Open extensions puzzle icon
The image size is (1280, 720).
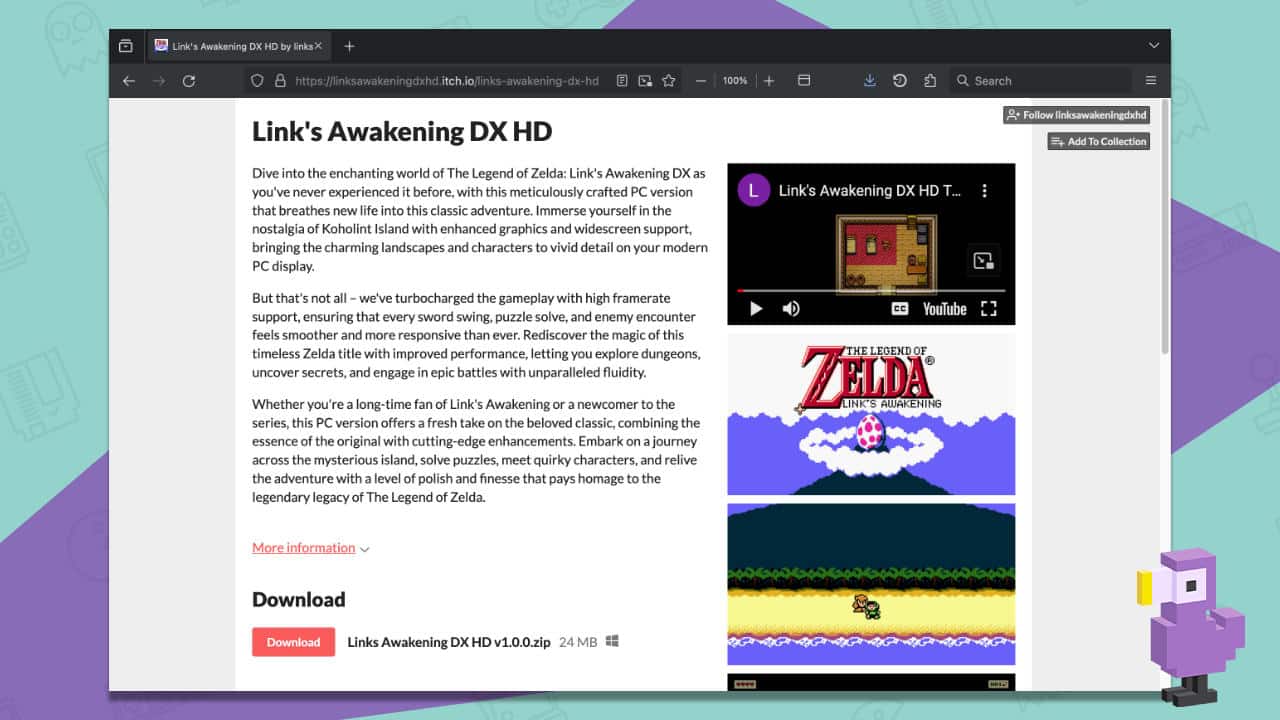(930, 81)
